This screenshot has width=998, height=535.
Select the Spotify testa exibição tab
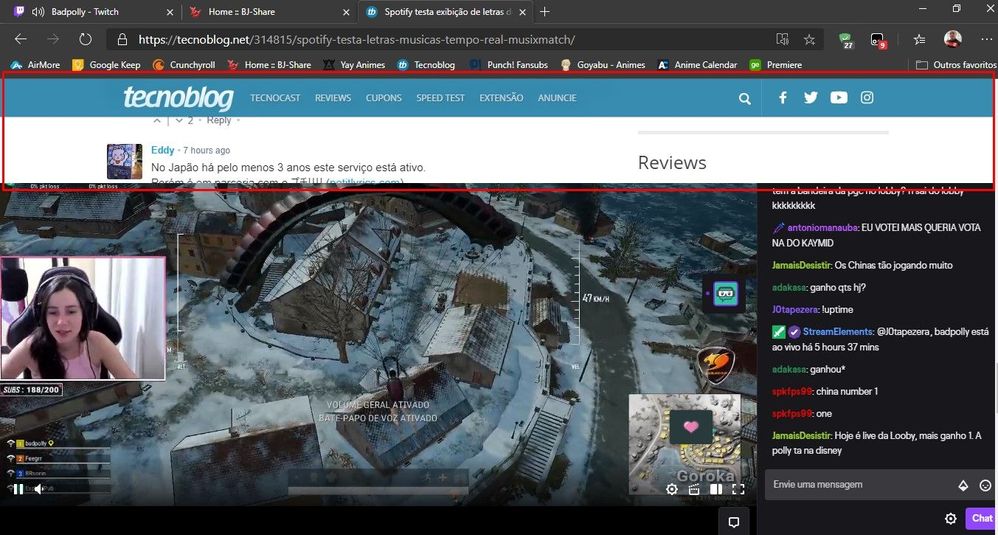pos(447,11)
